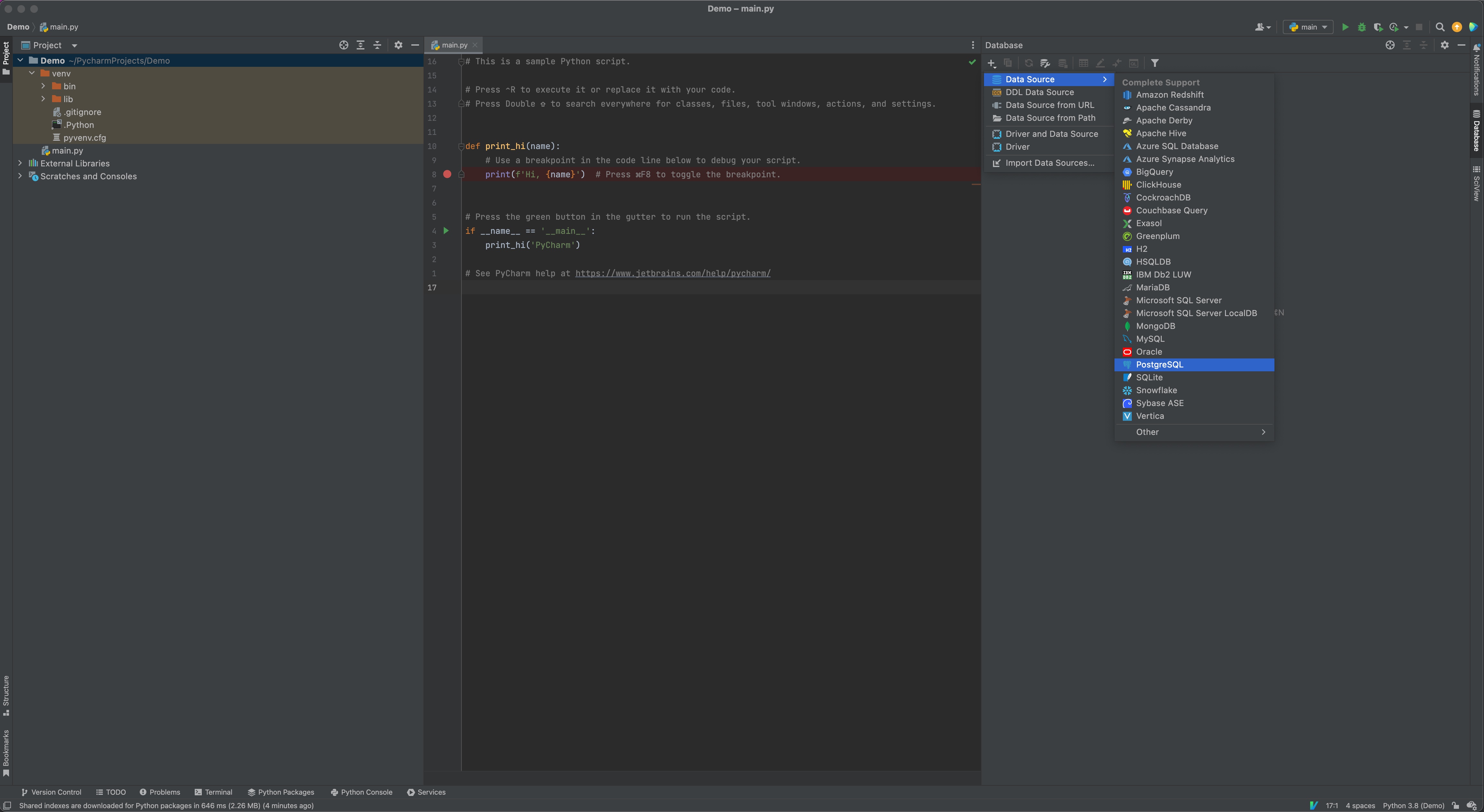1484x812 pixels.
Task: Select PostgreSQL from data source list
Action: pyautogui.click(x=1159, y=365)
